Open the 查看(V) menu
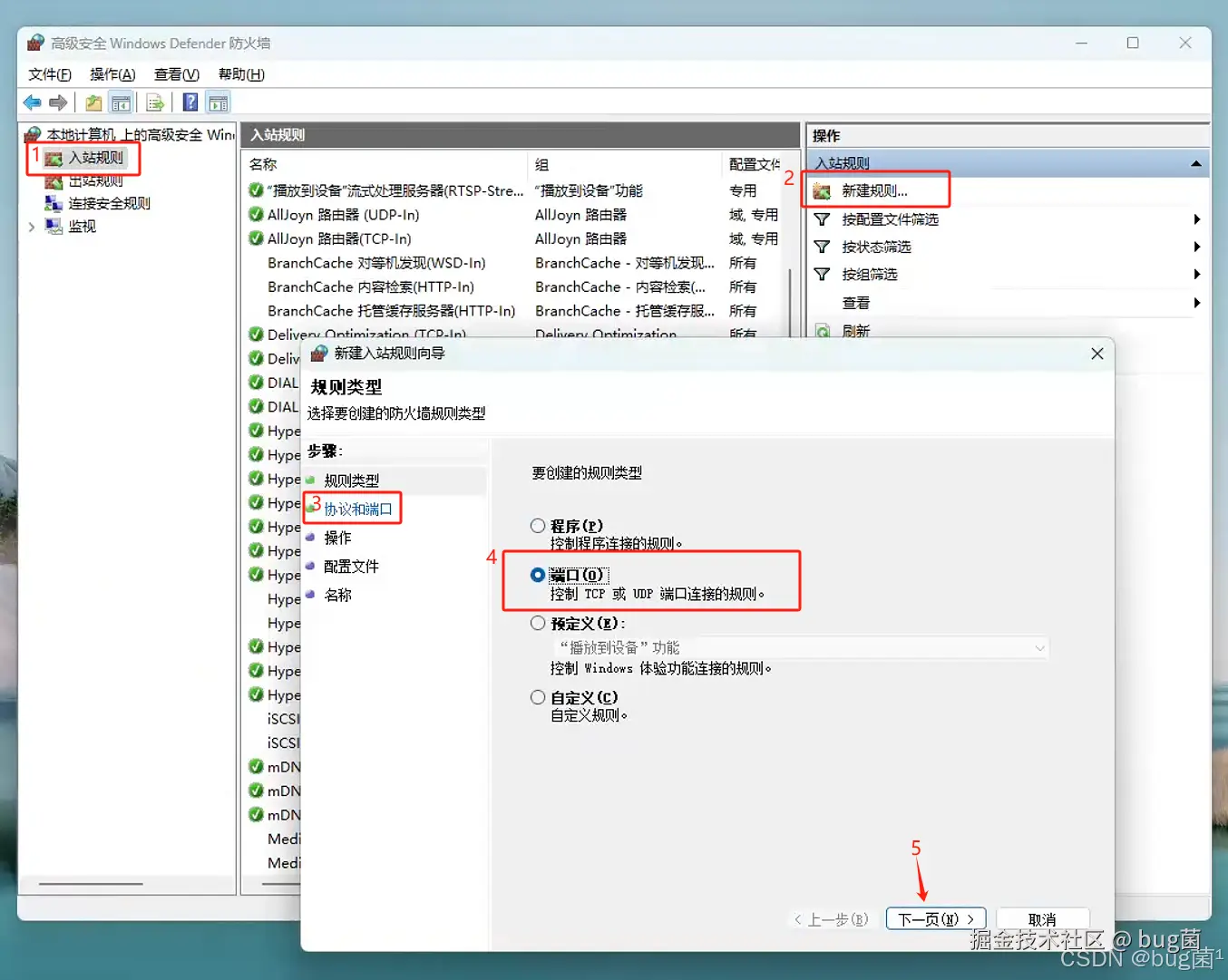This screenshot has height=980, width=1228. [177, 74]
